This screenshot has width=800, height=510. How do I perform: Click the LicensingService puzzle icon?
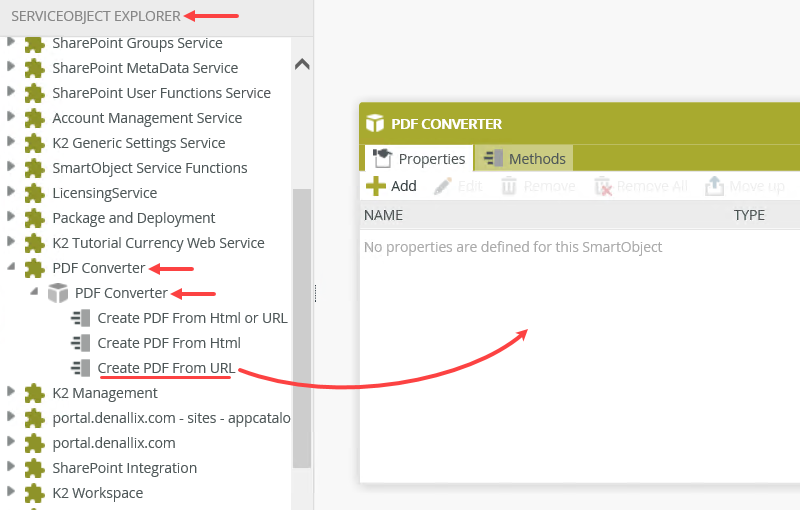click(x=35, y=193)
